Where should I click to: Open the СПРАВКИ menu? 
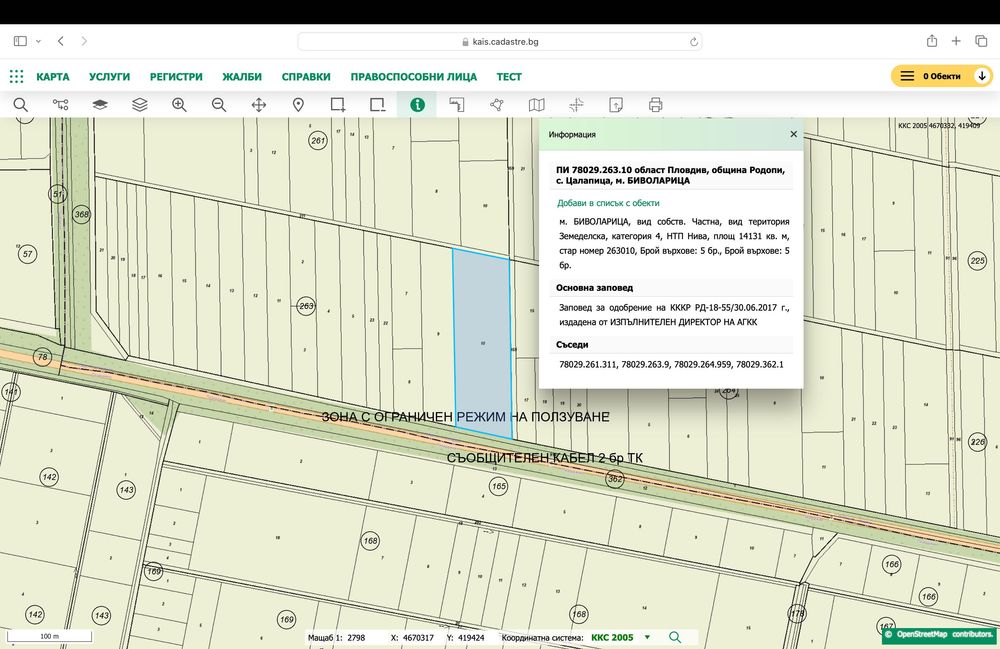pos(306,76)
